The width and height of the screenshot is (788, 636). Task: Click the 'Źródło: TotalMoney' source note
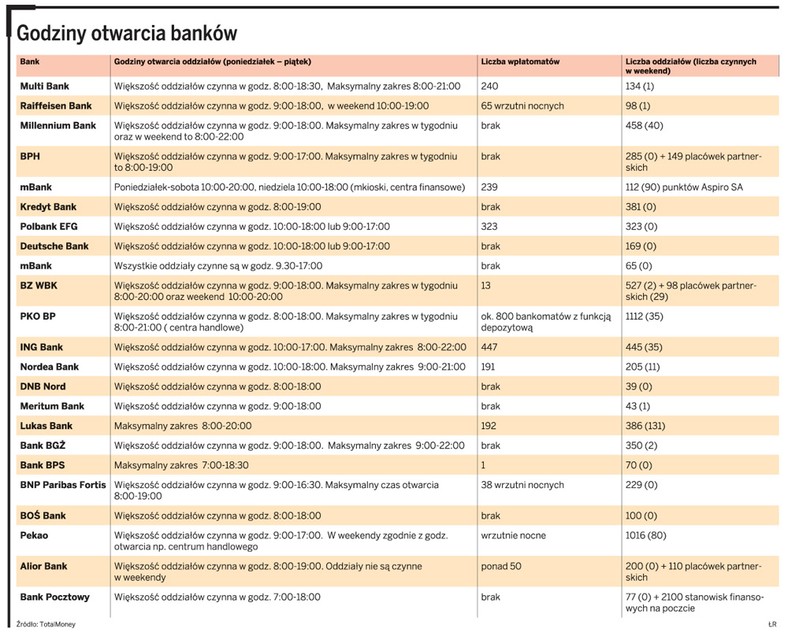click(x=46, y=624)
